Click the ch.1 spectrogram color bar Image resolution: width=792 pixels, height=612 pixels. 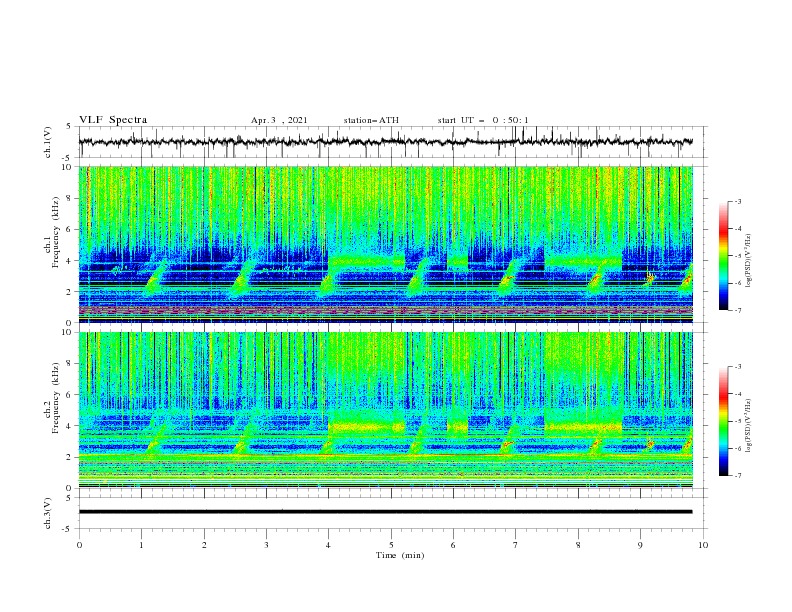723,256
